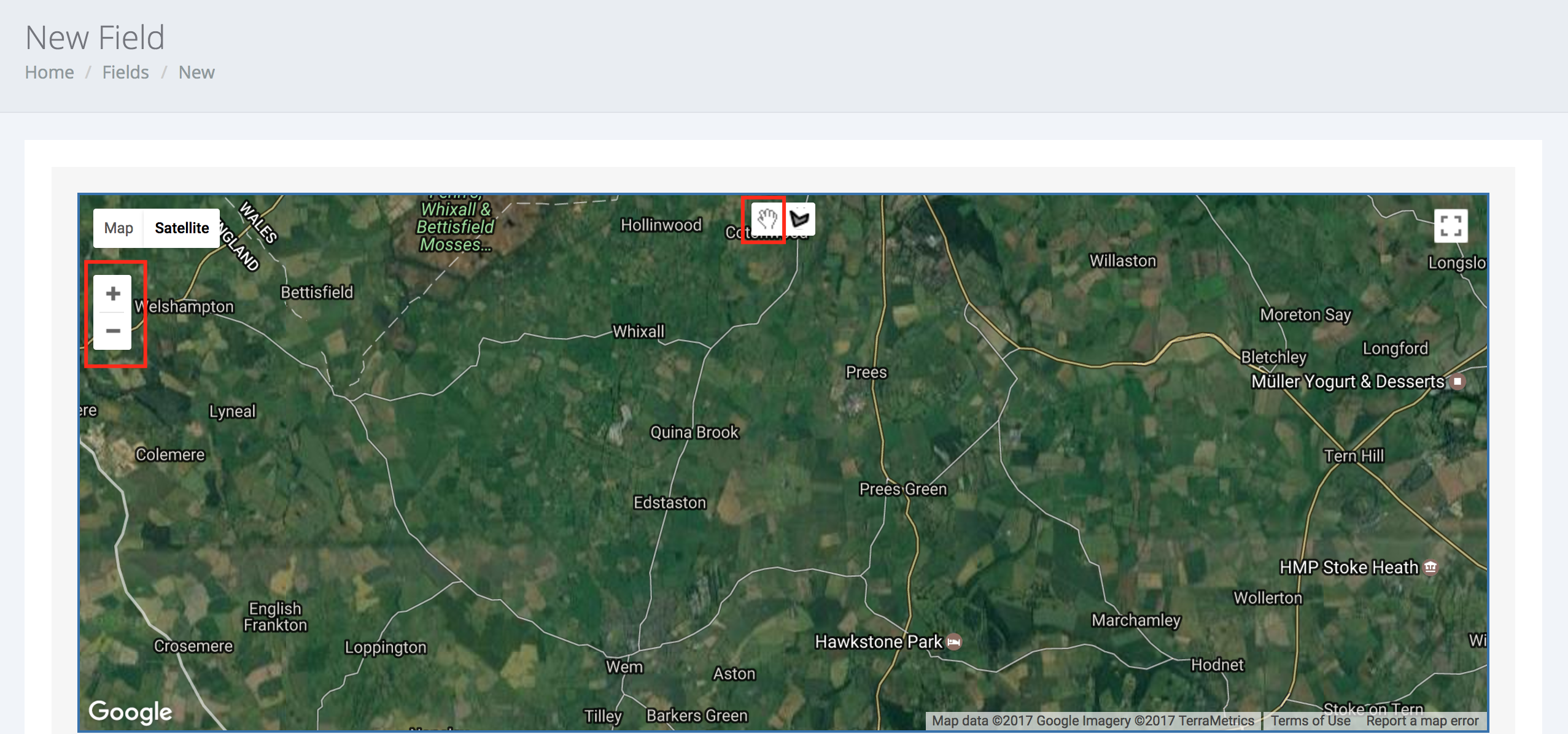The height and width of the screenshot is (734, 1568).
Task: Open Terms of Use link
Action: point(1310,721)
